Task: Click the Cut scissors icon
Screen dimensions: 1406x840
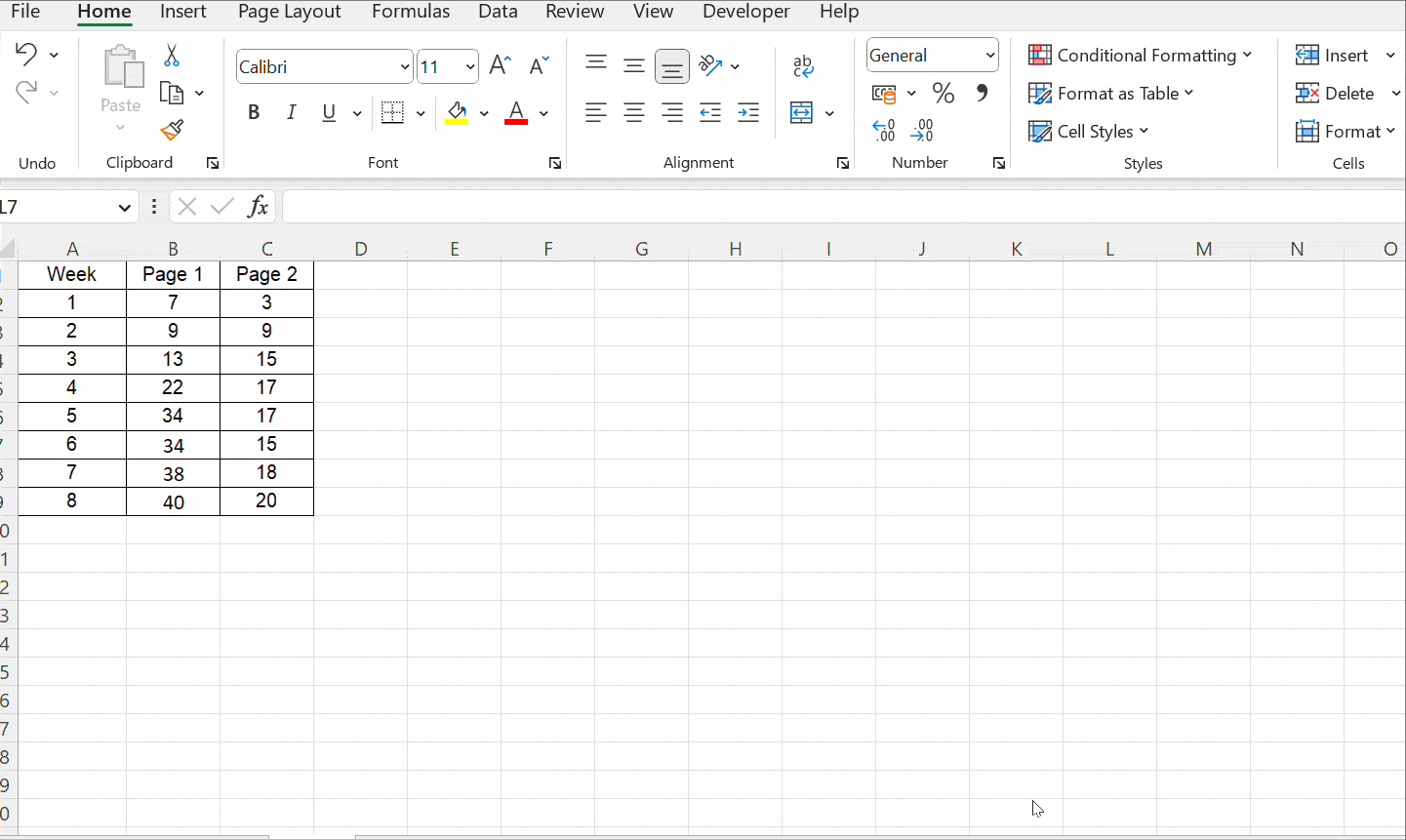Action: tap(171, 56)
